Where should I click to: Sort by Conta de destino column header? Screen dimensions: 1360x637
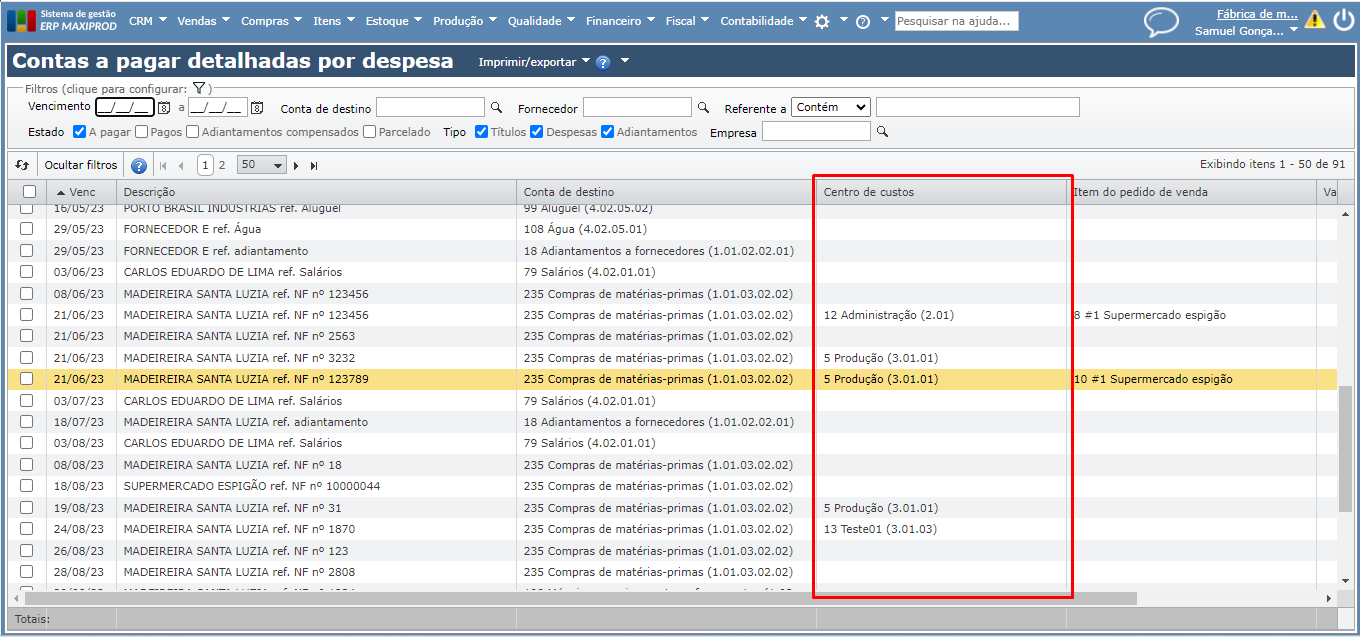pos(666,192)
